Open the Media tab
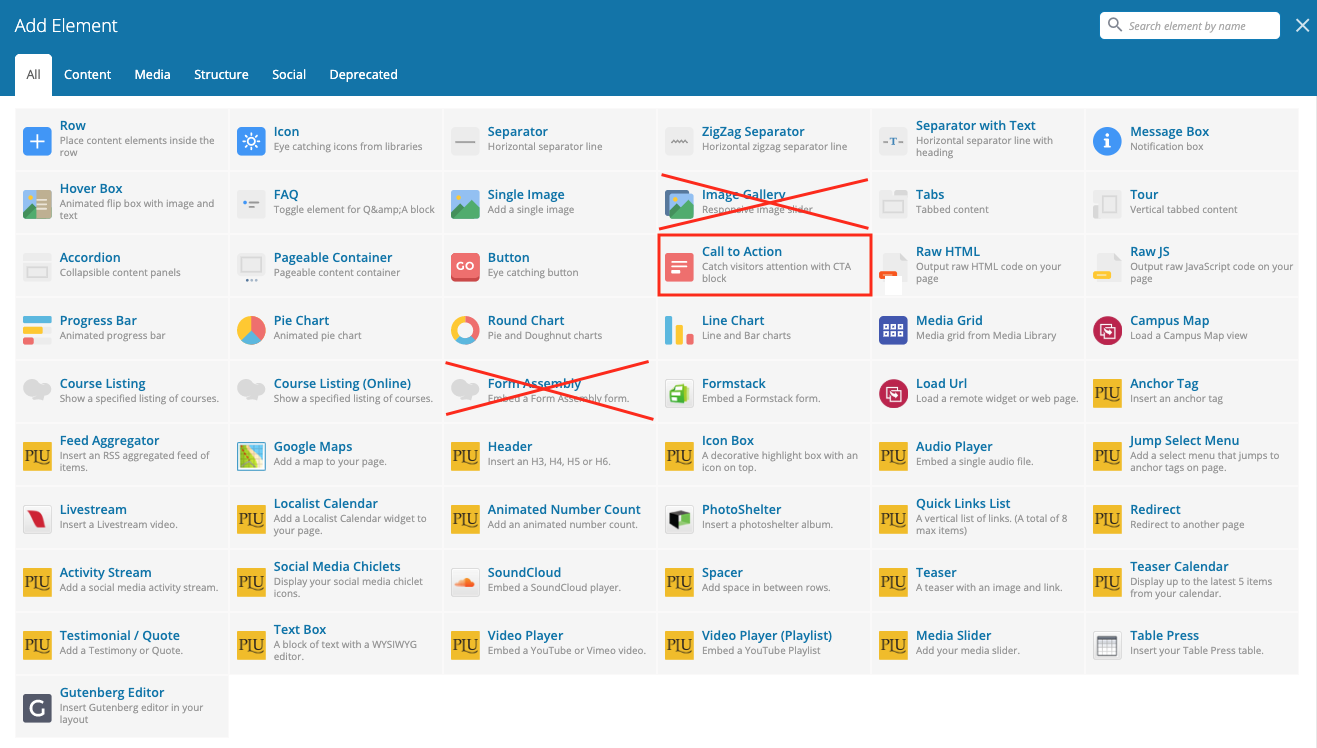This screenshot has width=1317, height=748. point(152,75)
